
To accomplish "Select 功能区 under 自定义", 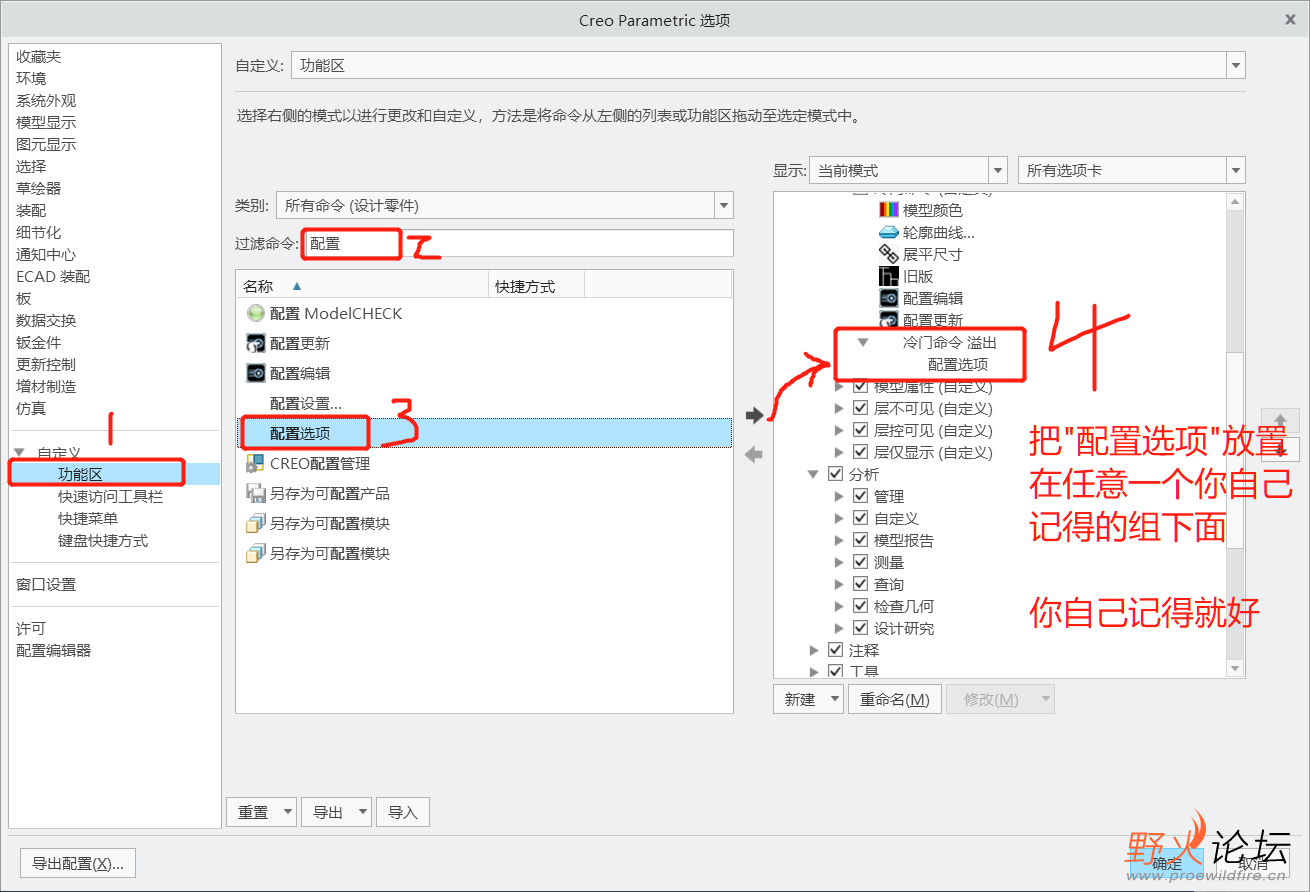I will tap(80, 474).
